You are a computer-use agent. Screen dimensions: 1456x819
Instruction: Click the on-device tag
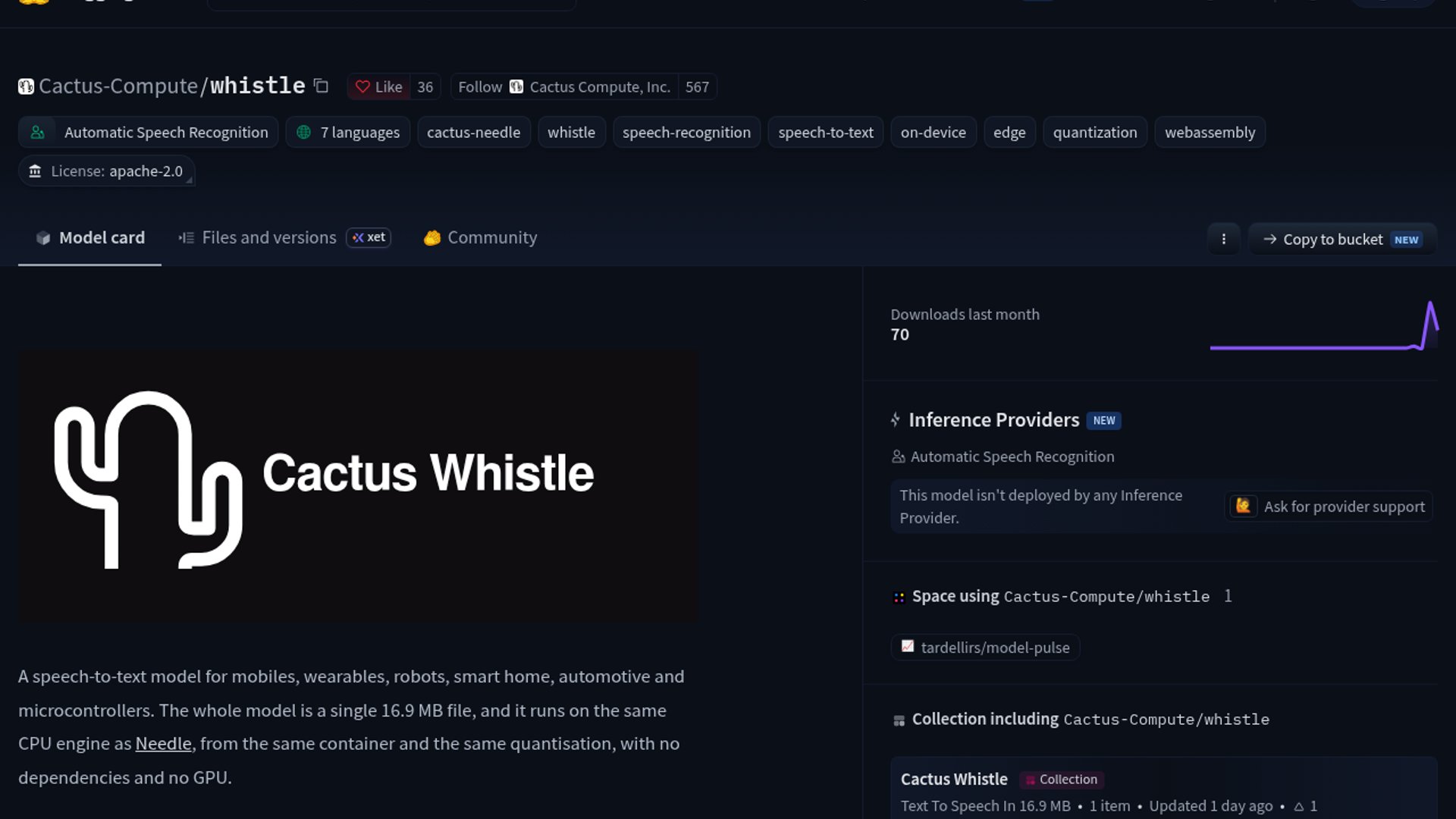pyautogui.click(x=933, y=132)
